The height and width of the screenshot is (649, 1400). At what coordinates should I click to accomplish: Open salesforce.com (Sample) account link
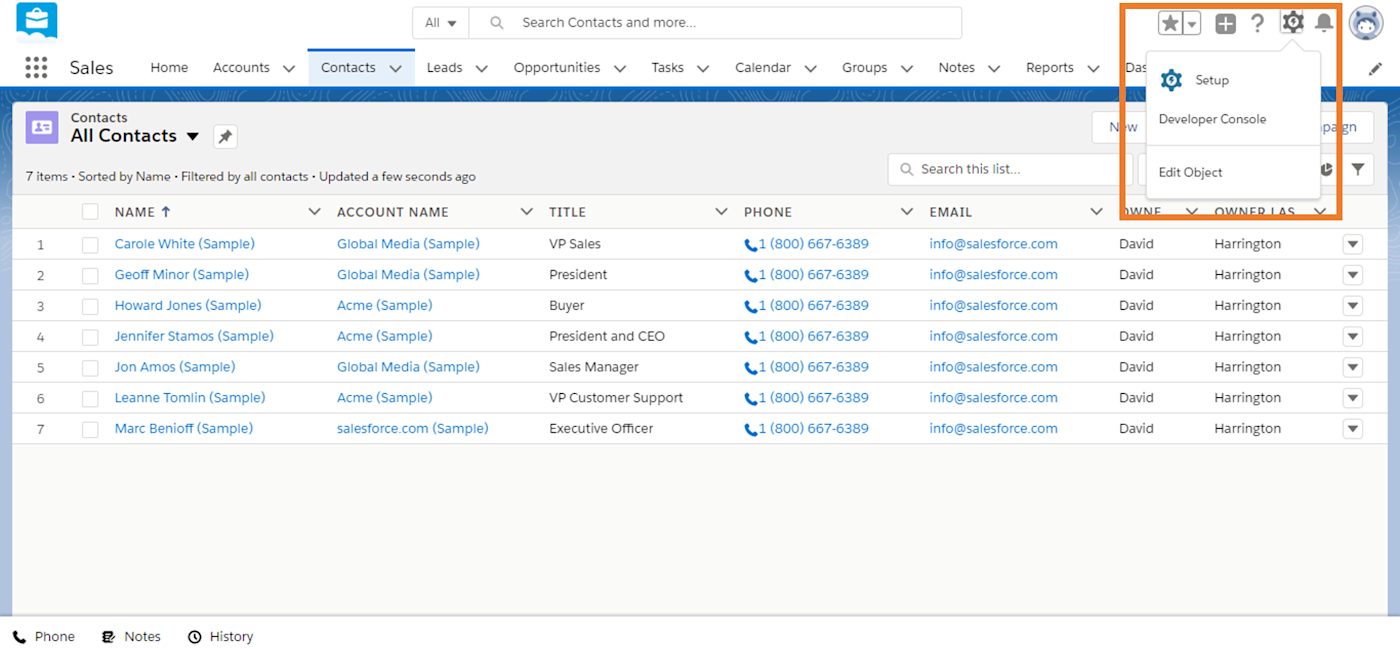pos(413,428)
